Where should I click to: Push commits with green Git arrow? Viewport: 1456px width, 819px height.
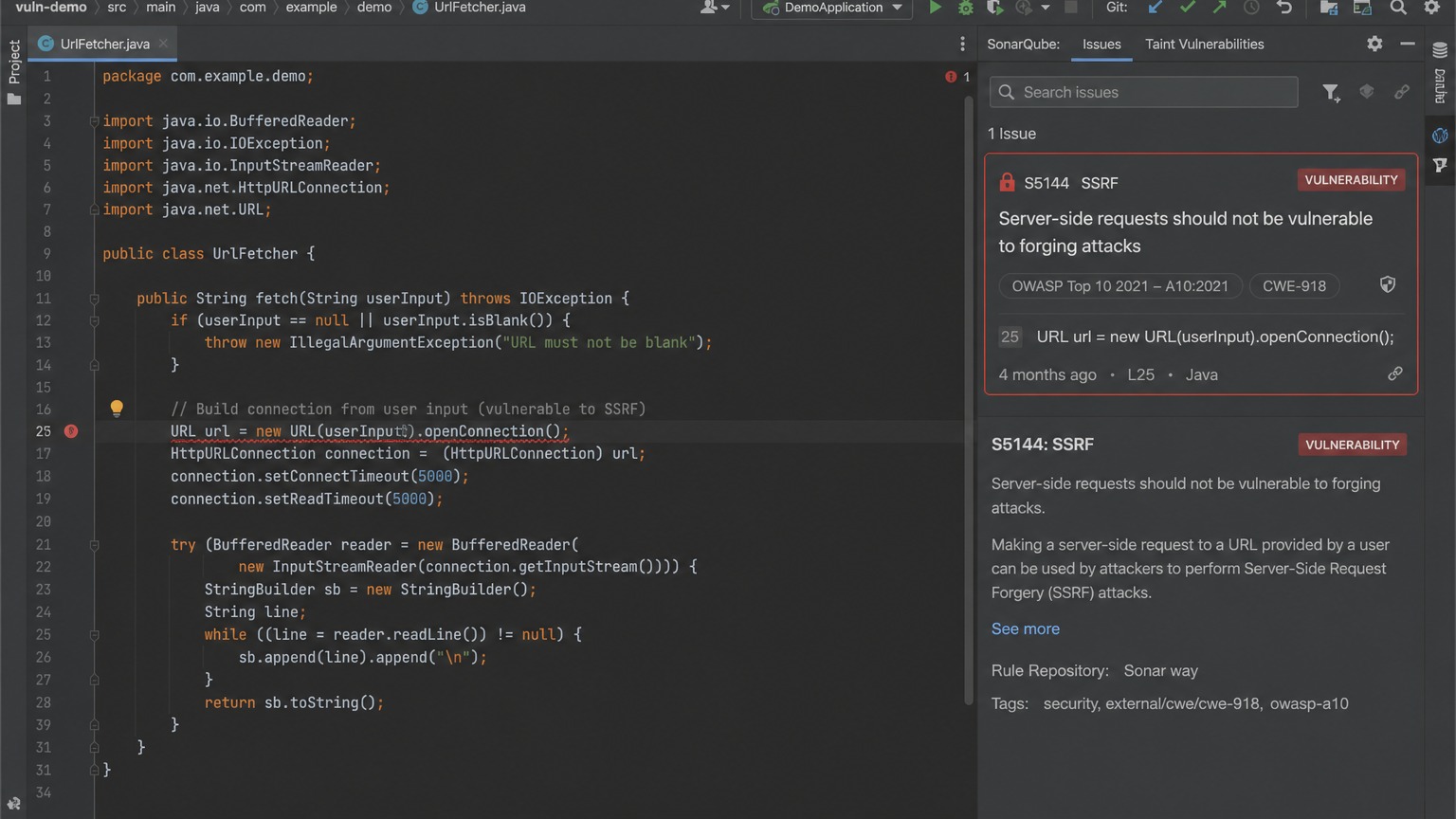pos(1219,8)
